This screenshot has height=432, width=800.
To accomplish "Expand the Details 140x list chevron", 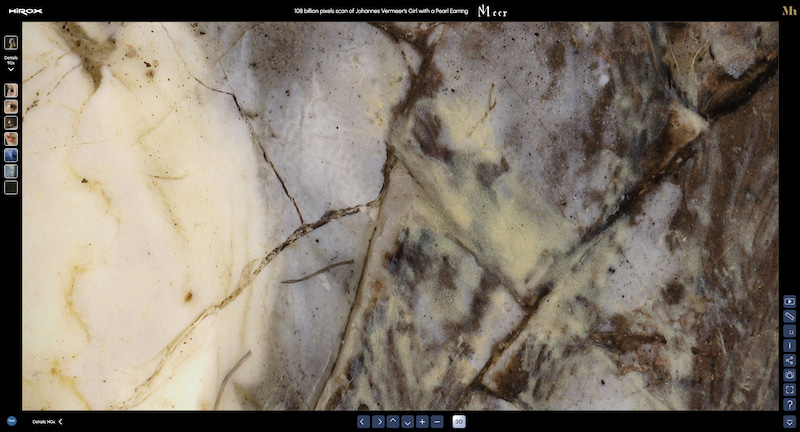I will click(60, 422).
